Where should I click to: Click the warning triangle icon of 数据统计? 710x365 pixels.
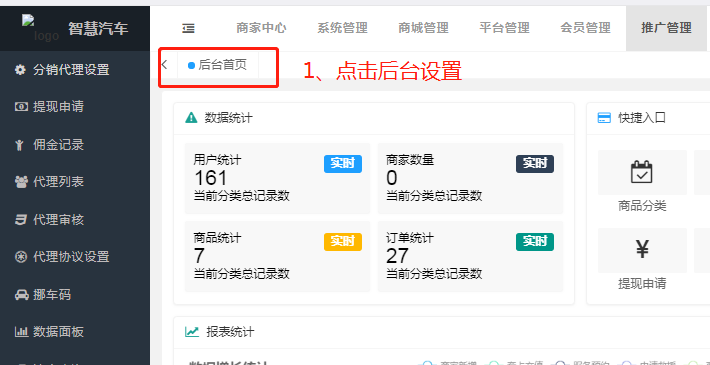click(x=192, y=118)
